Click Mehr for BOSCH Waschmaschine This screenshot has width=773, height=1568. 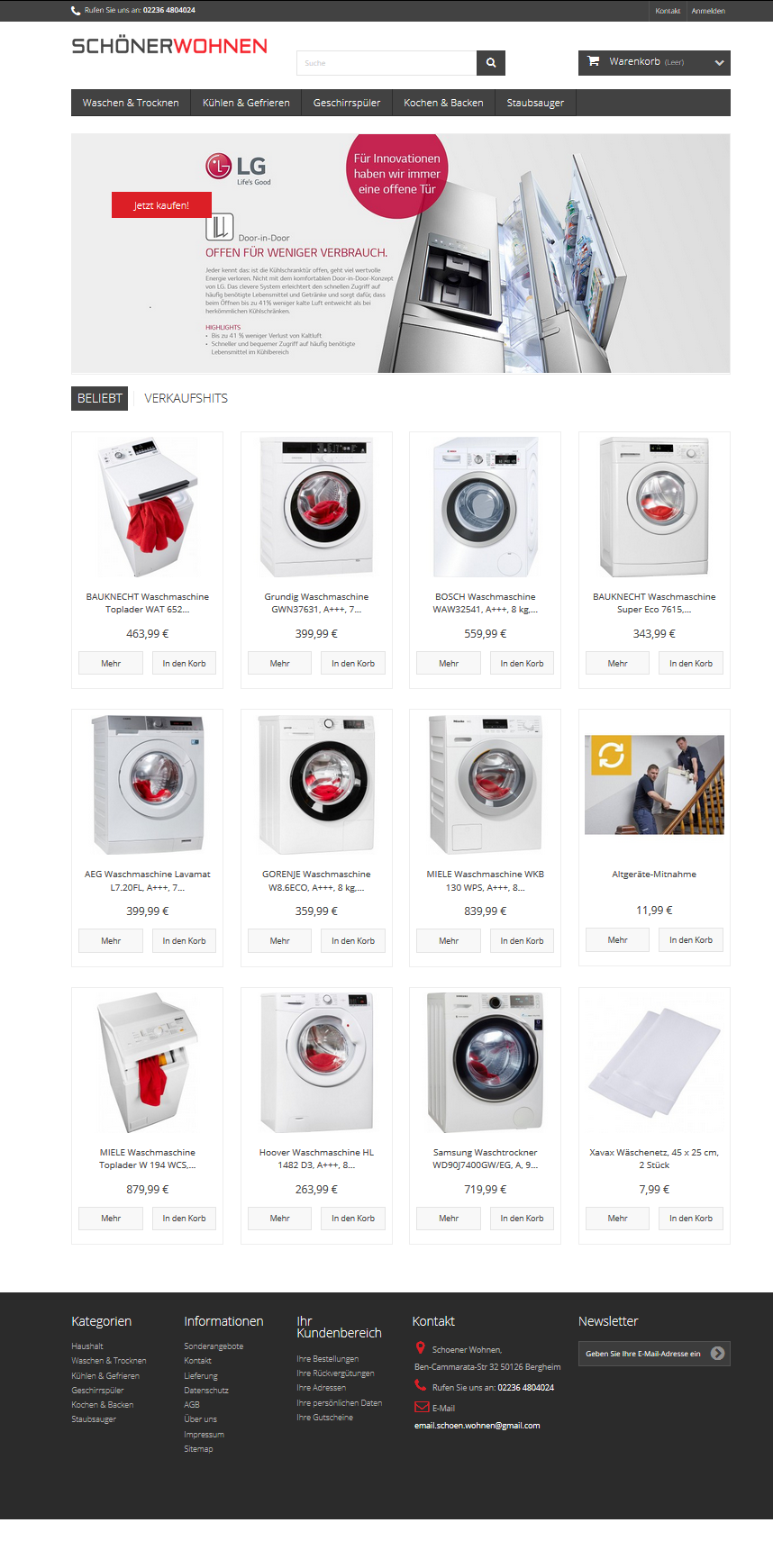[449, 664]
